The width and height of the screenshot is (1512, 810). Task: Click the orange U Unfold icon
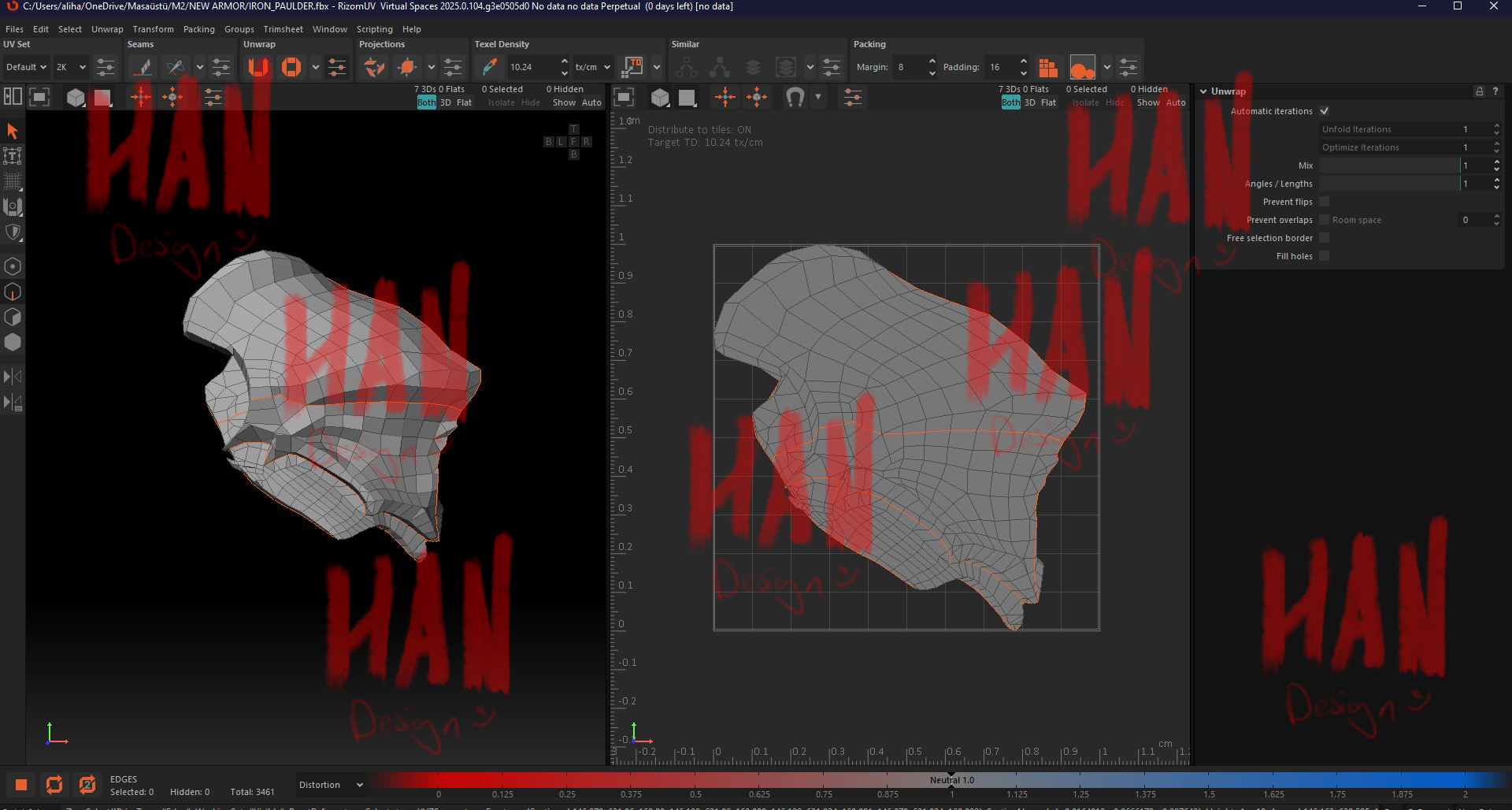pos(258,67)
